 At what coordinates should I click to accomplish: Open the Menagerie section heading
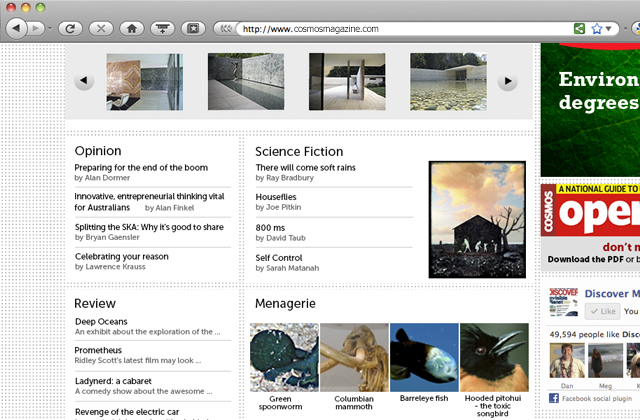285,304
